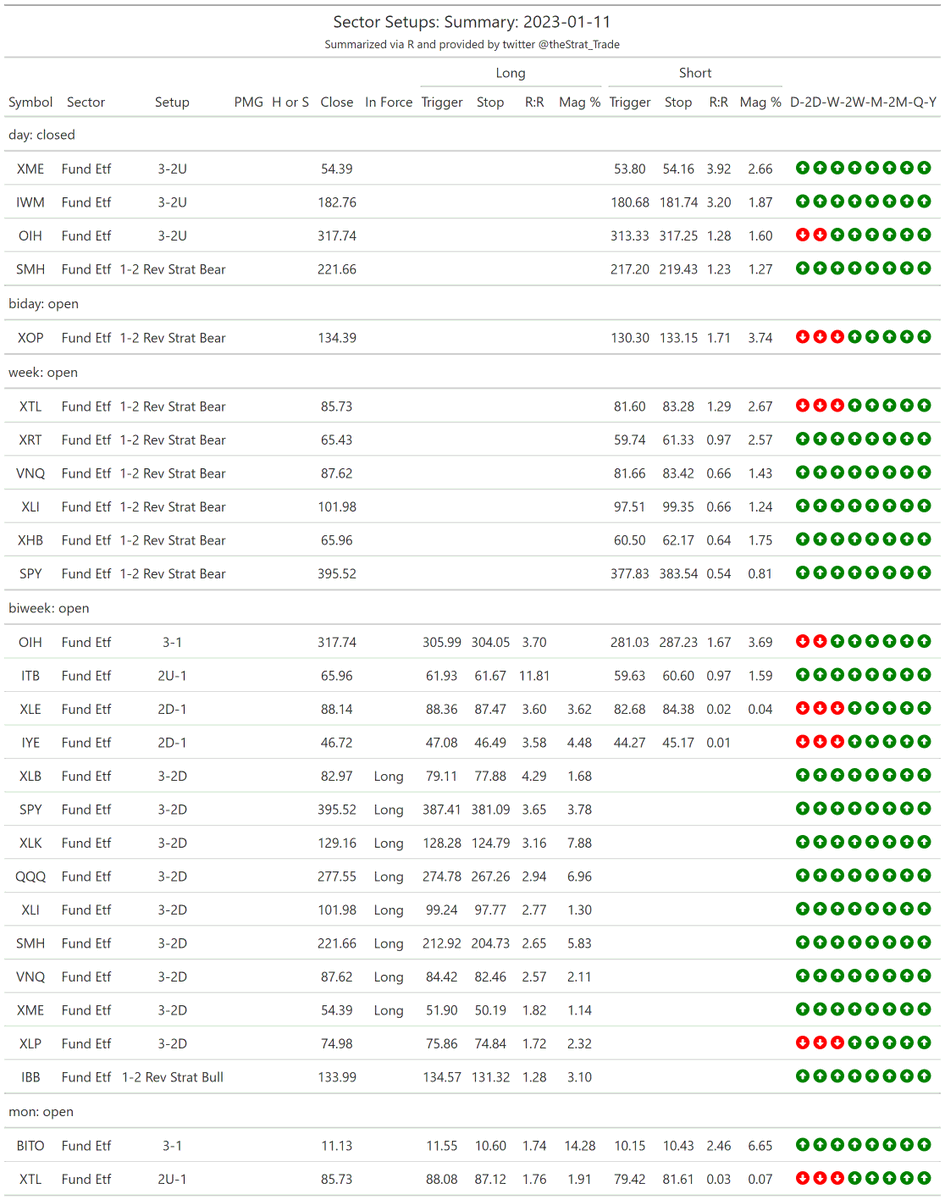Click the D-2D-W-2W-M-2M-Q-Y column header

tap(864, 102)
